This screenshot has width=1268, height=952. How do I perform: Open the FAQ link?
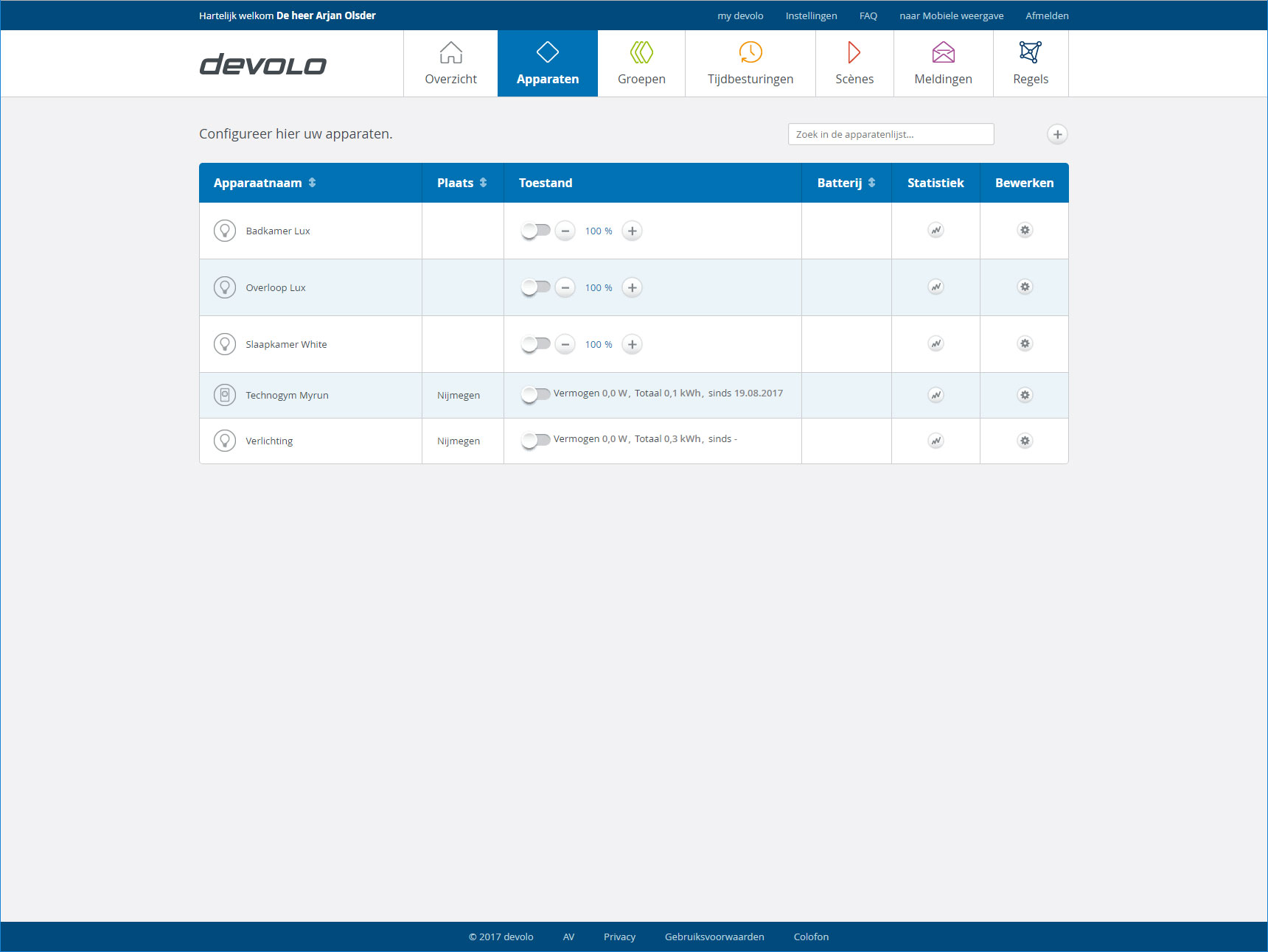pos(868,15)
